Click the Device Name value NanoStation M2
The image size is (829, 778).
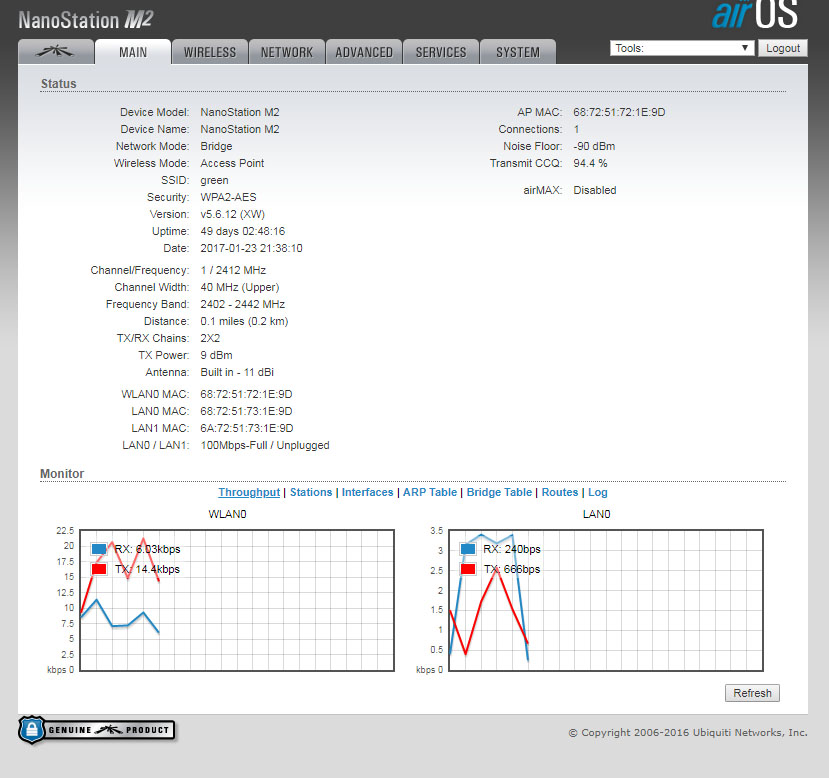240,129
